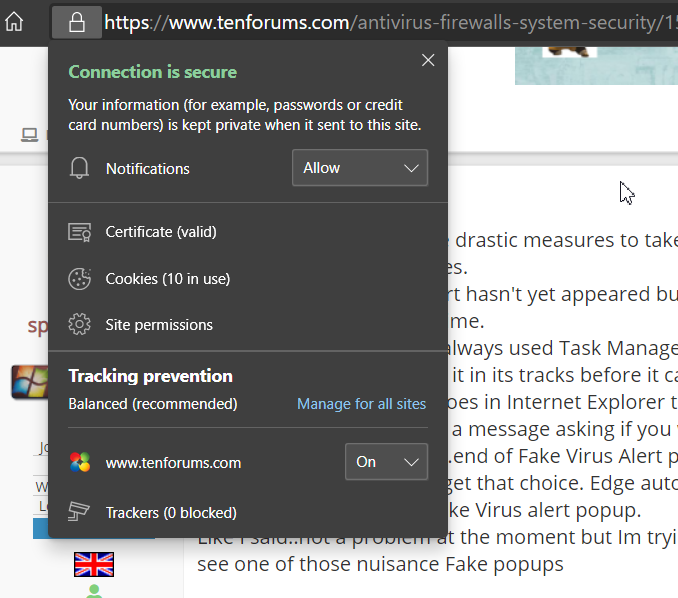Click the tenforums.com favicon
The height and width of the screenshot is (598, 678).
pyautogui.click(x=80, y=462)
